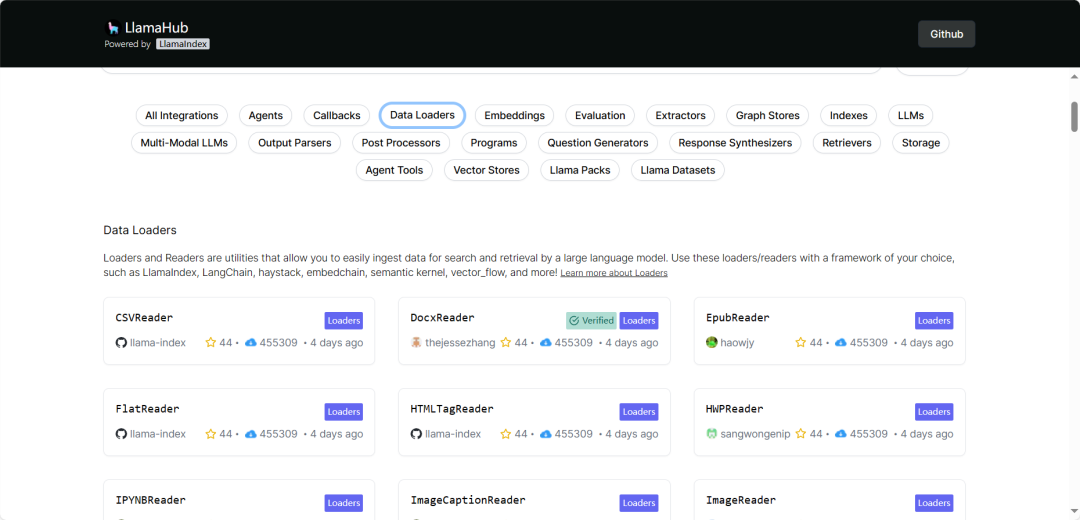
Task: Choose the Indexes category pill
Action: (x=849, y=115)
